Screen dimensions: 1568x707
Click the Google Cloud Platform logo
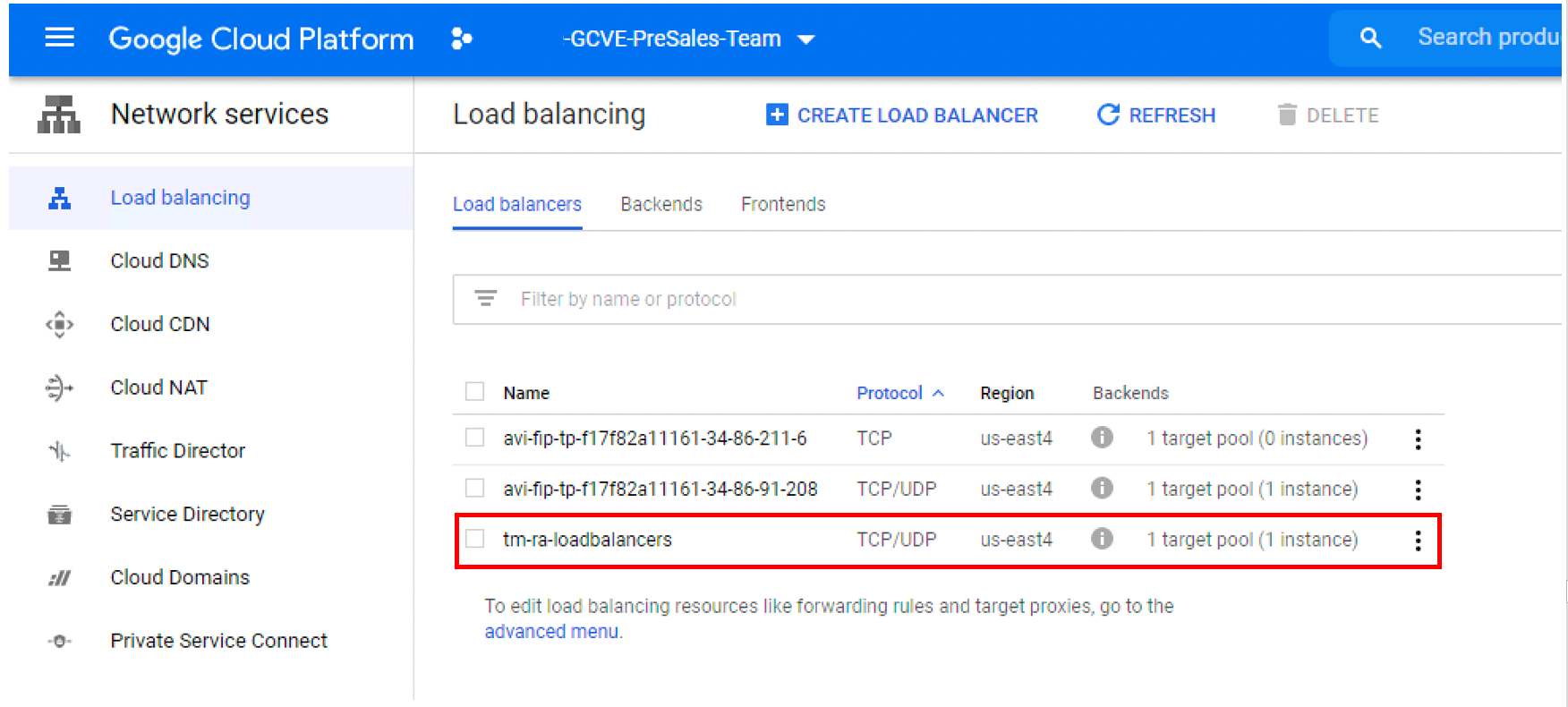[x=261, y=38]
